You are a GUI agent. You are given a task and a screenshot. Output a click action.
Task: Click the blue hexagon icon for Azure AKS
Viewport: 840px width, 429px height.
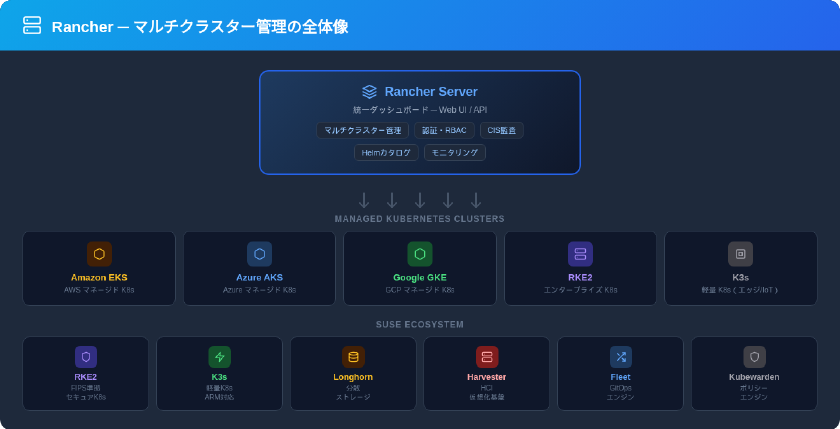pos(259,254)
